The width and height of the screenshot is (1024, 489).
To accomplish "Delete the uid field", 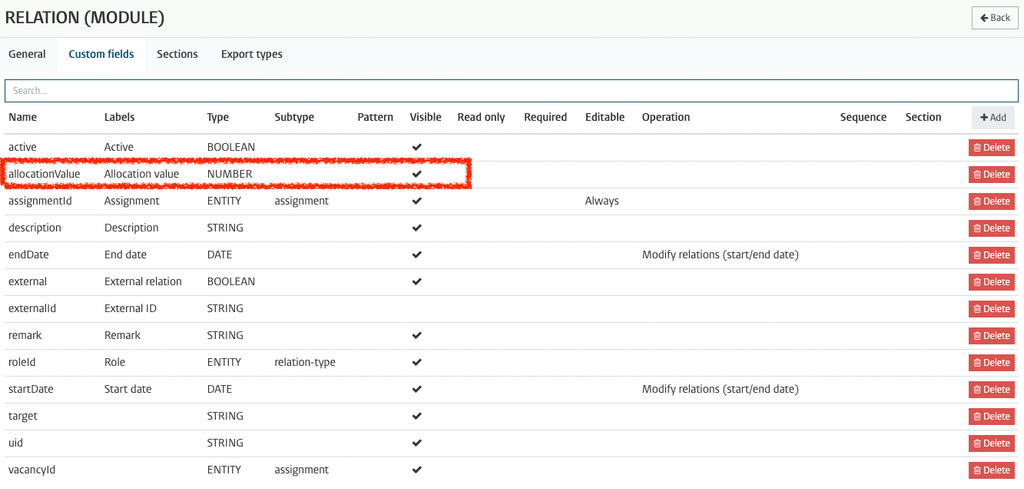I will pyautogui.click(x=991, y=443).
